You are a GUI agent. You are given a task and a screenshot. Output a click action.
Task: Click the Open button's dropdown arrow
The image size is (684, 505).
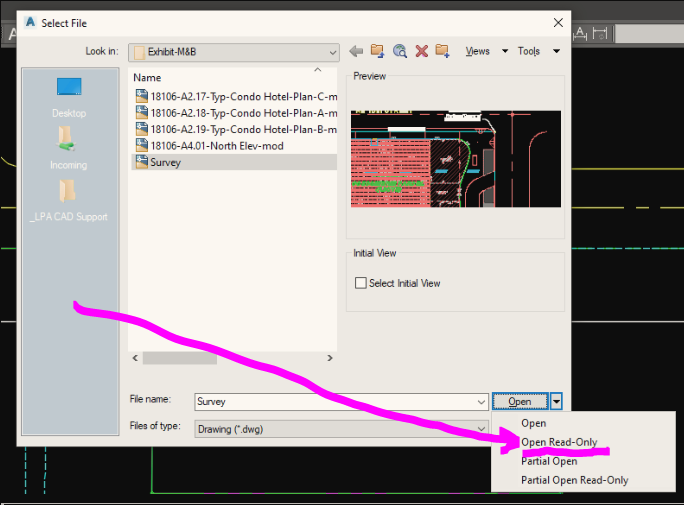click(556, 401)
